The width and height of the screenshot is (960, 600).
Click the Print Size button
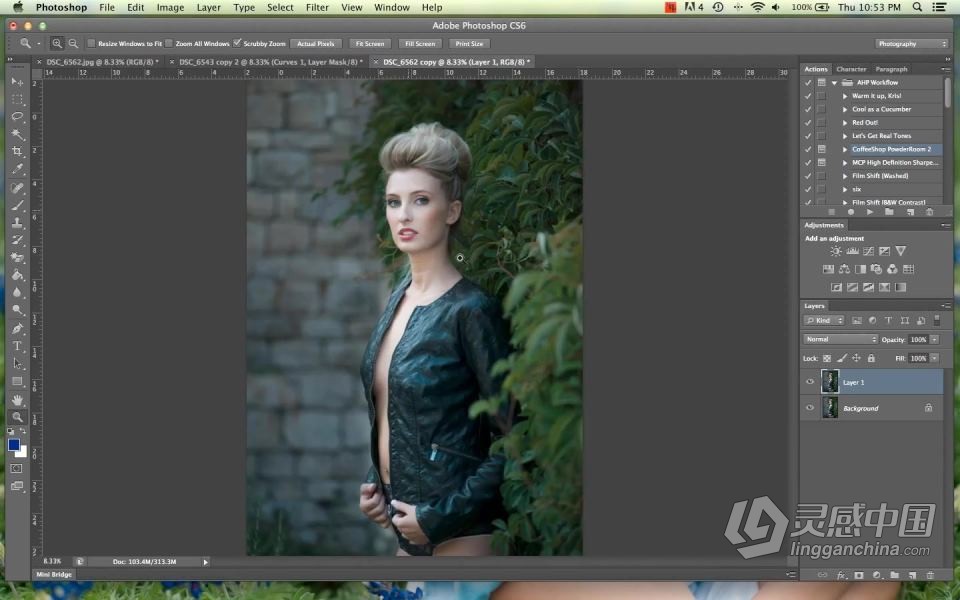(x=469, y=43)
